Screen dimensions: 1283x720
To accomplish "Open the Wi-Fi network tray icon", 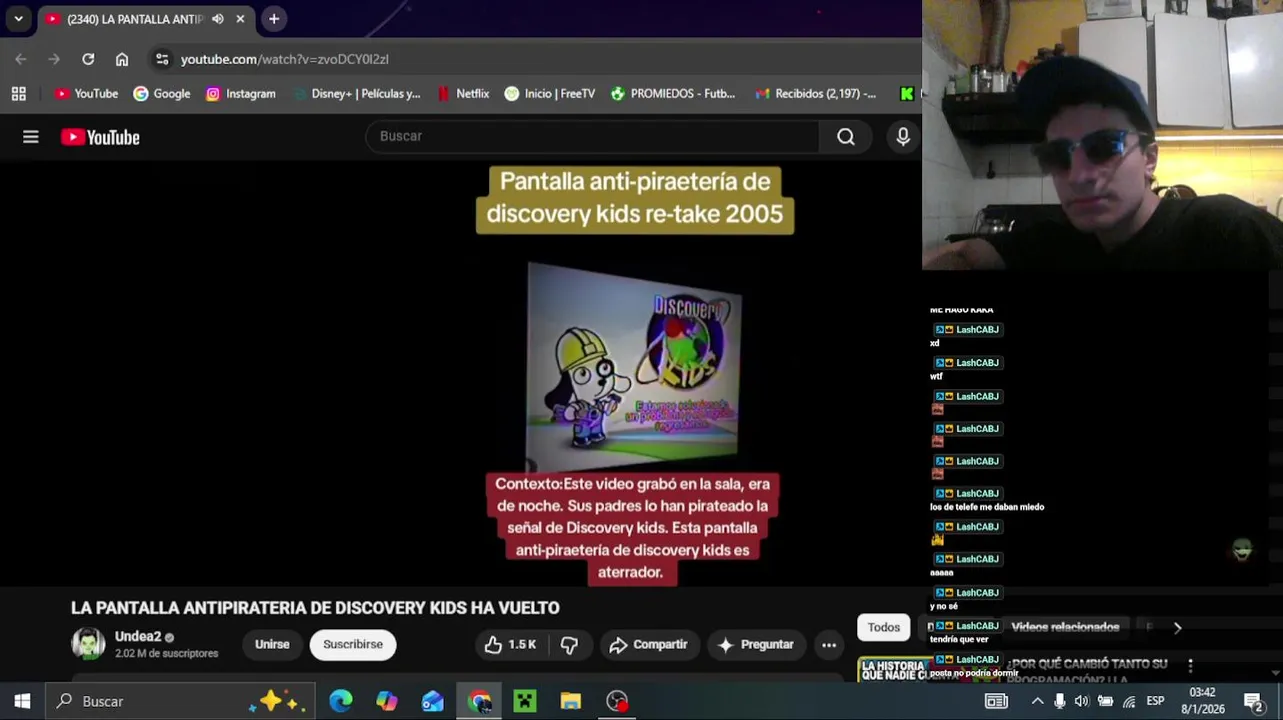I will 1129,701.
